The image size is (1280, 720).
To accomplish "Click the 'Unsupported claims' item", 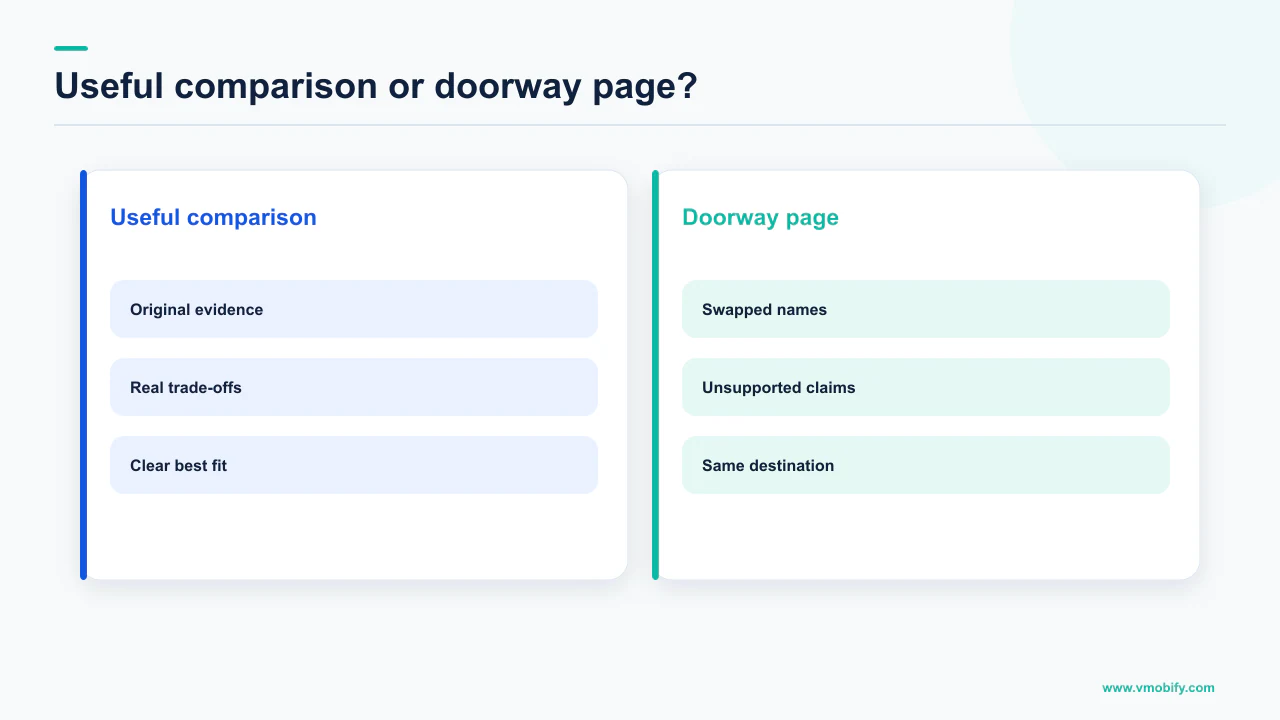I will pos(926,387).
